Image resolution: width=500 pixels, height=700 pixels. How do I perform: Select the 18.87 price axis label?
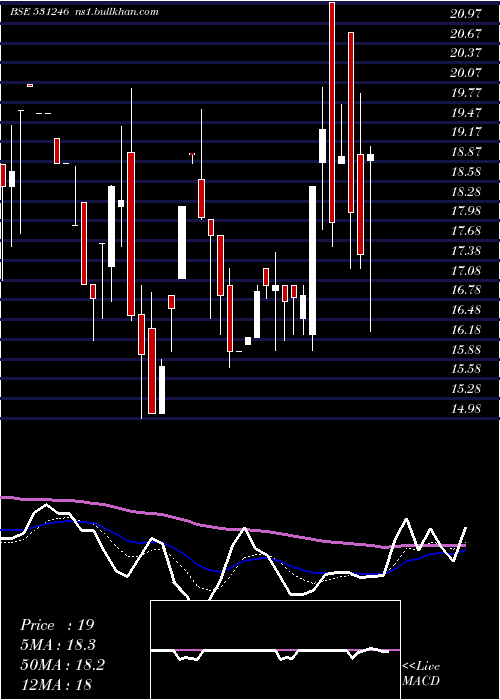pos(466,152)
